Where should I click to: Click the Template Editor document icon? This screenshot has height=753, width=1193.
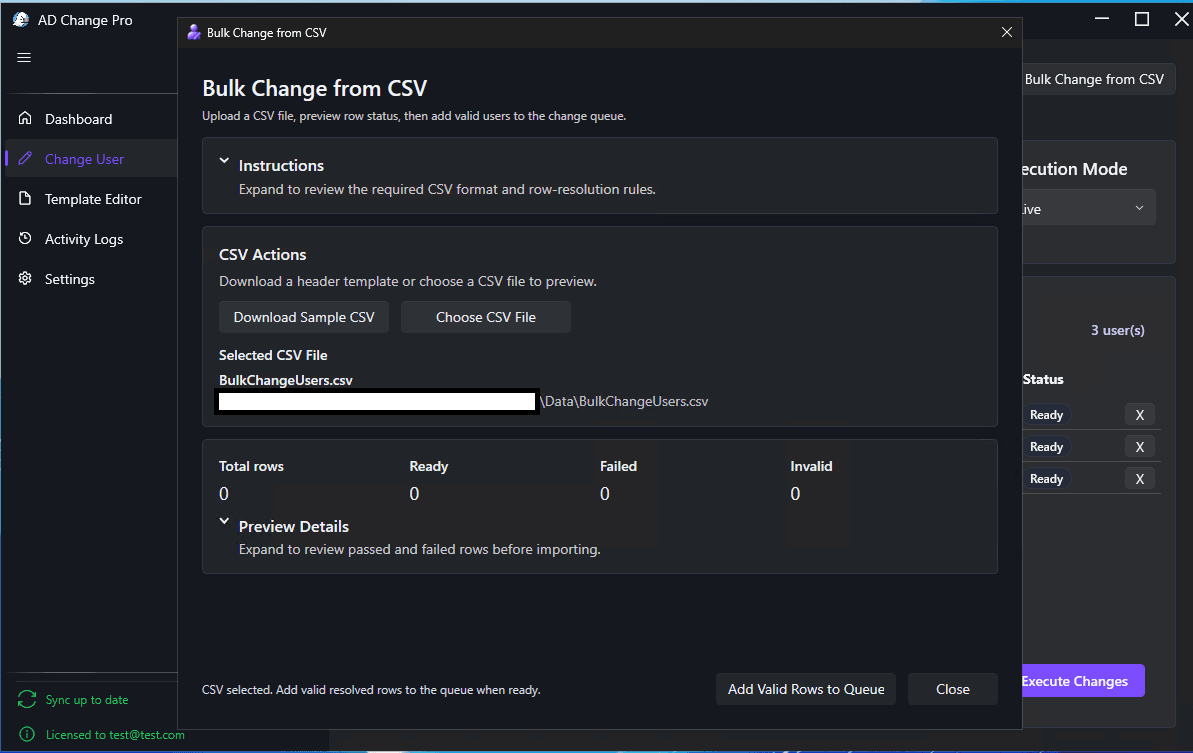[x=25, y=199]
